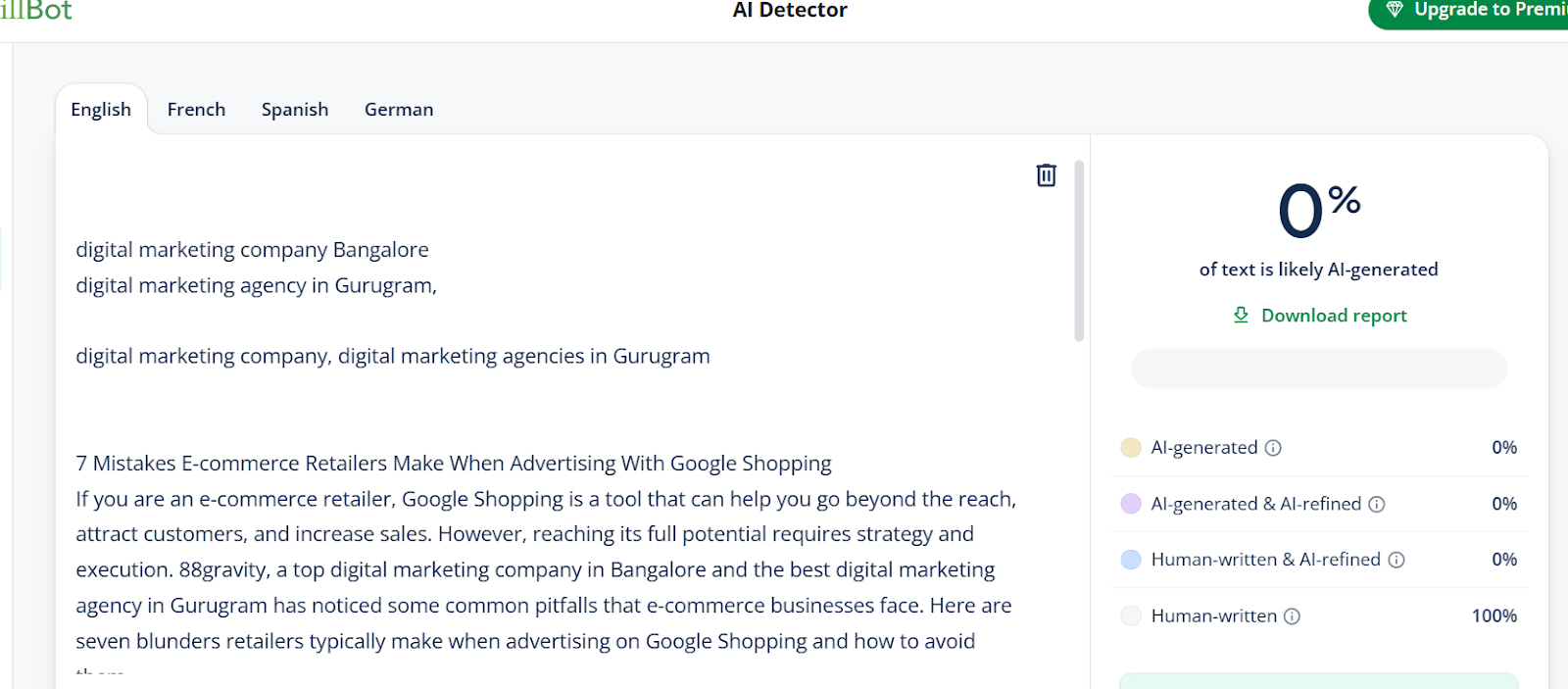Screen dimensions: 1568x689
Task: Open info icon next to Human-written
Action: point(1292,616)
